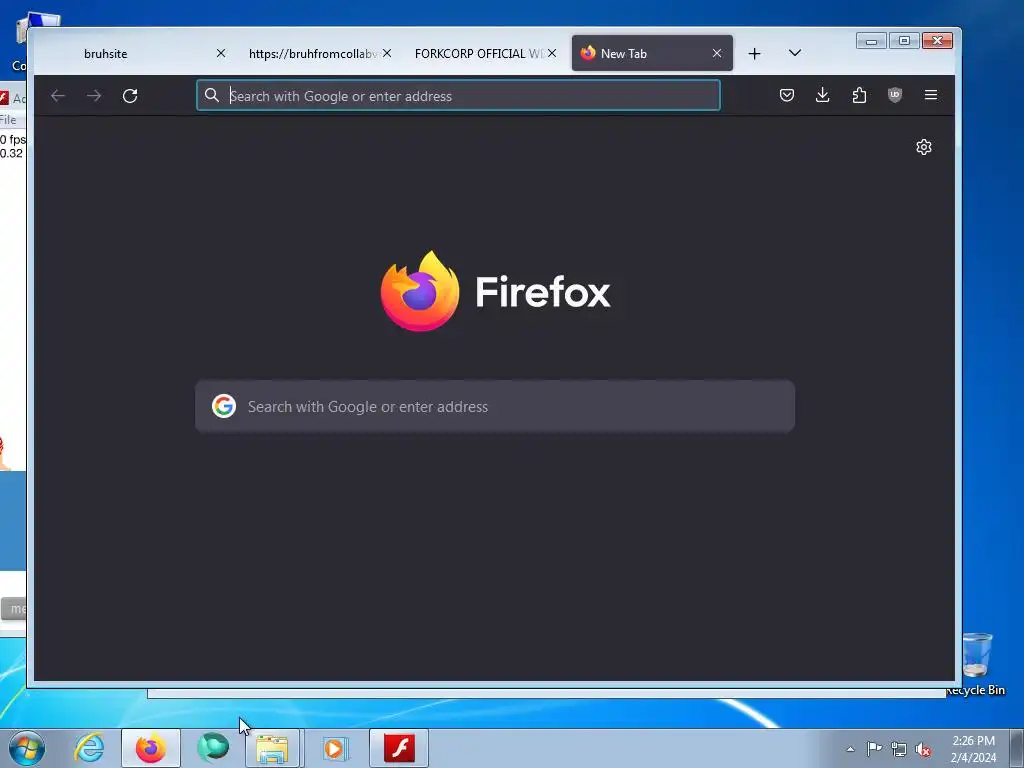Go back one page
Image resolution: width=1024 pixels, height=768 pixels.
click(x=58, y=96)
